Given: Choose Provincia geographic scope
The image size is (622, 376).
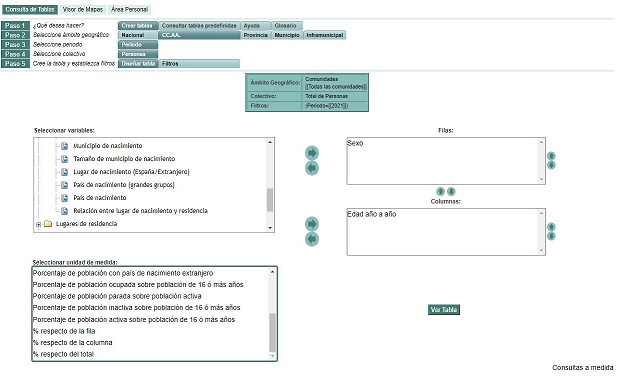Looking at the screenshot, I should 256,35.
